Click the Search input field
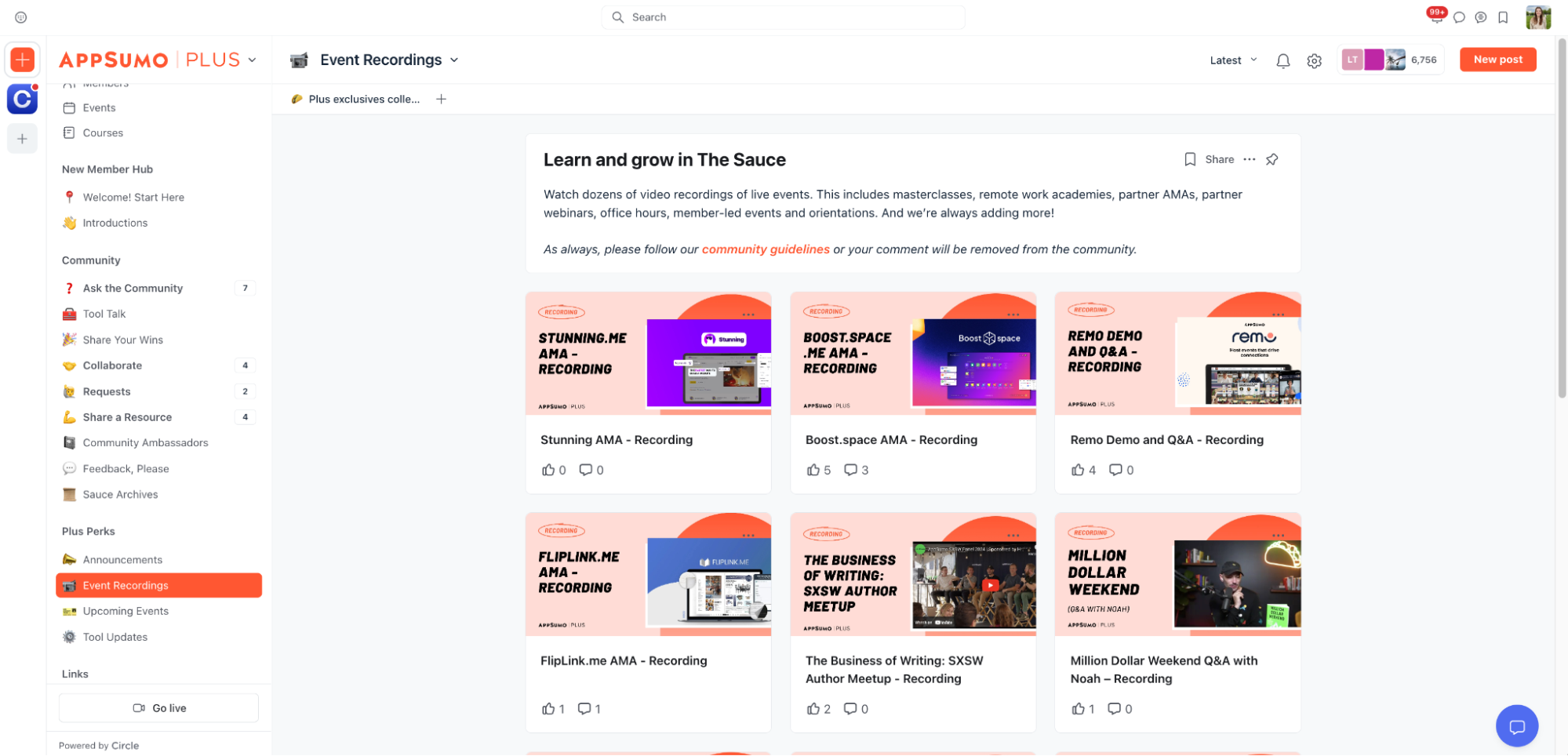 (783, 17)
